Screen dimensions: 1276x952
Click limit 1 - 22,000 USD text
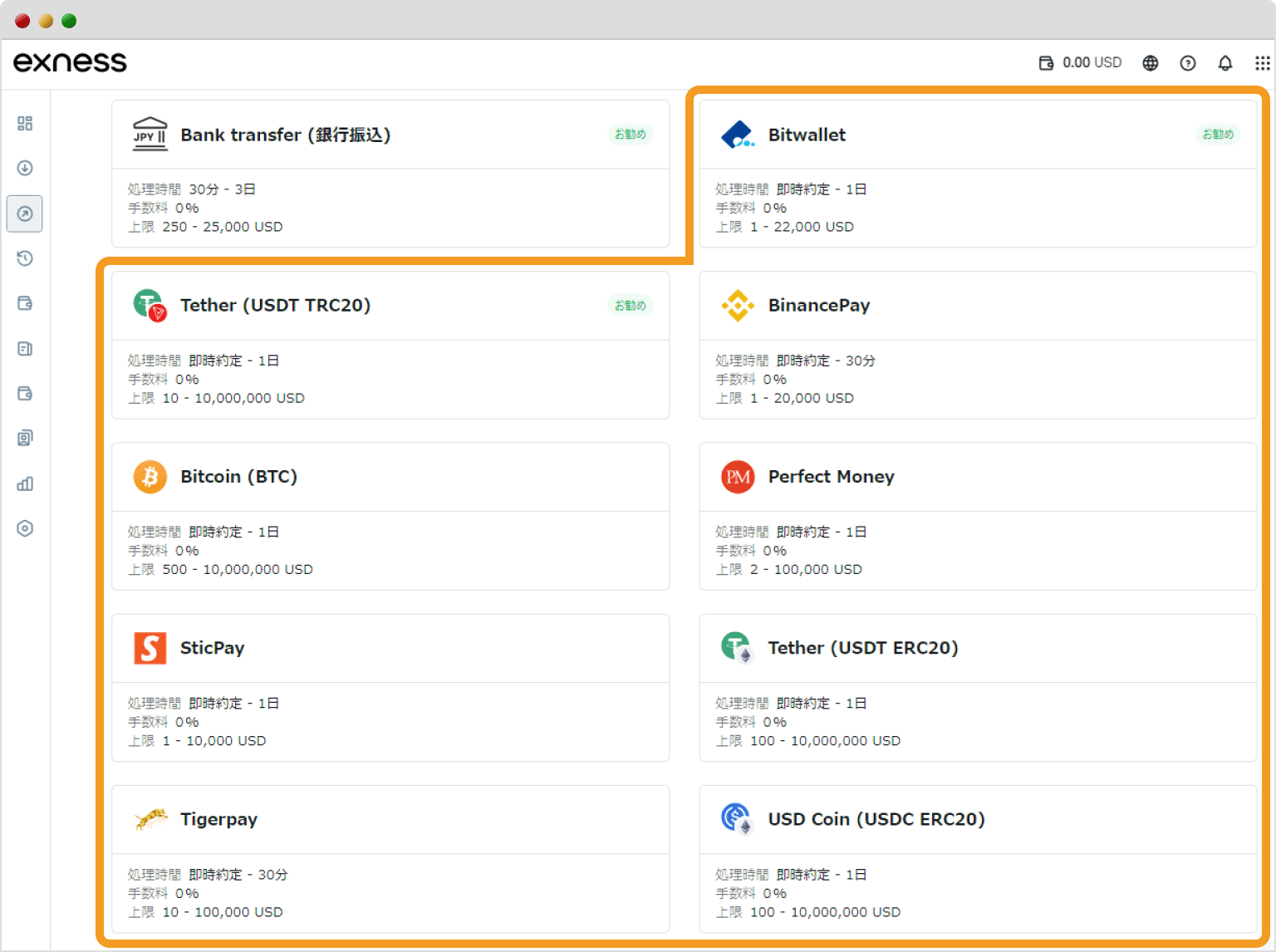pos(802,227)
